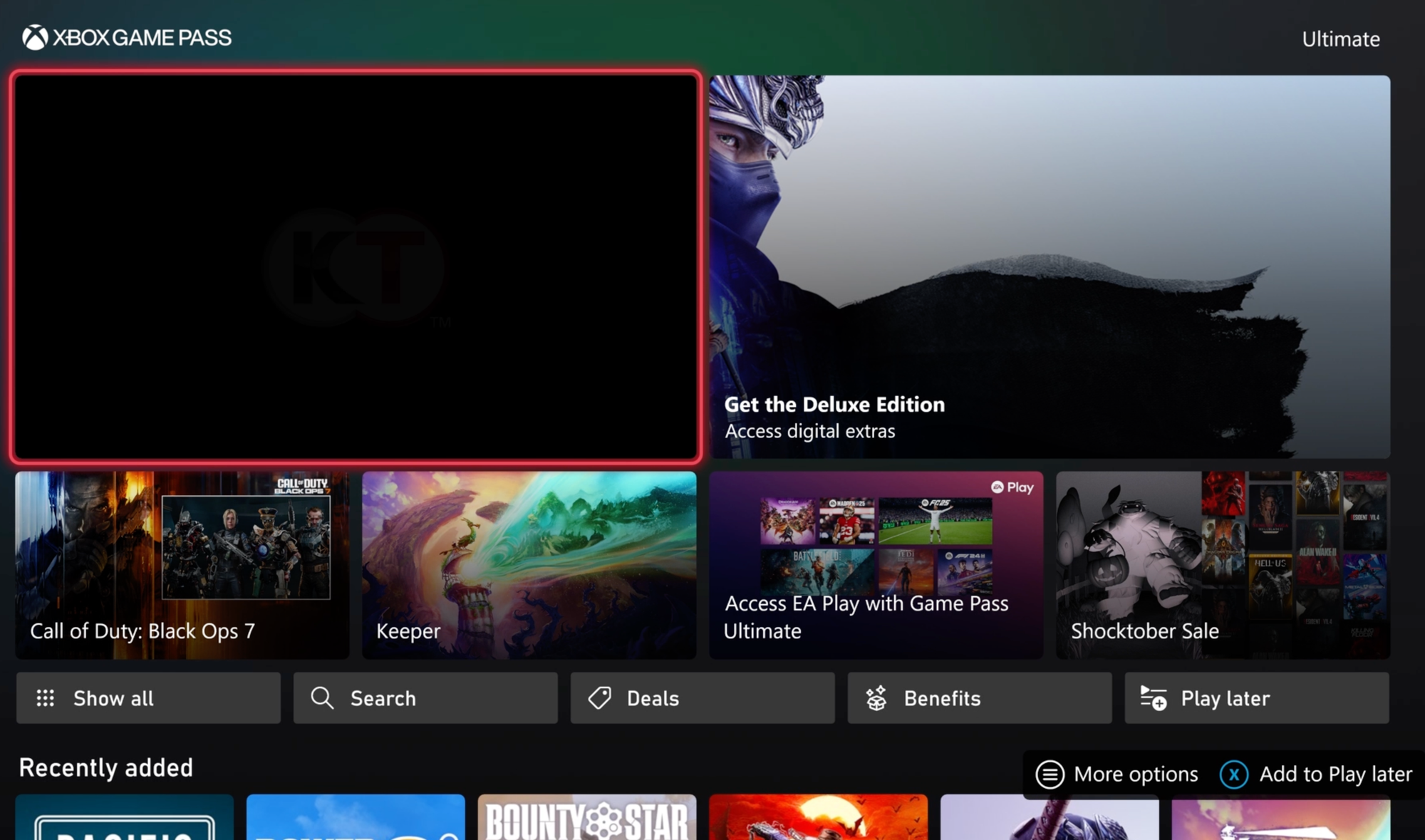Select the price tag icon on Deals
The width and height of the screenshot is (1425, 840).
point(599,698)
